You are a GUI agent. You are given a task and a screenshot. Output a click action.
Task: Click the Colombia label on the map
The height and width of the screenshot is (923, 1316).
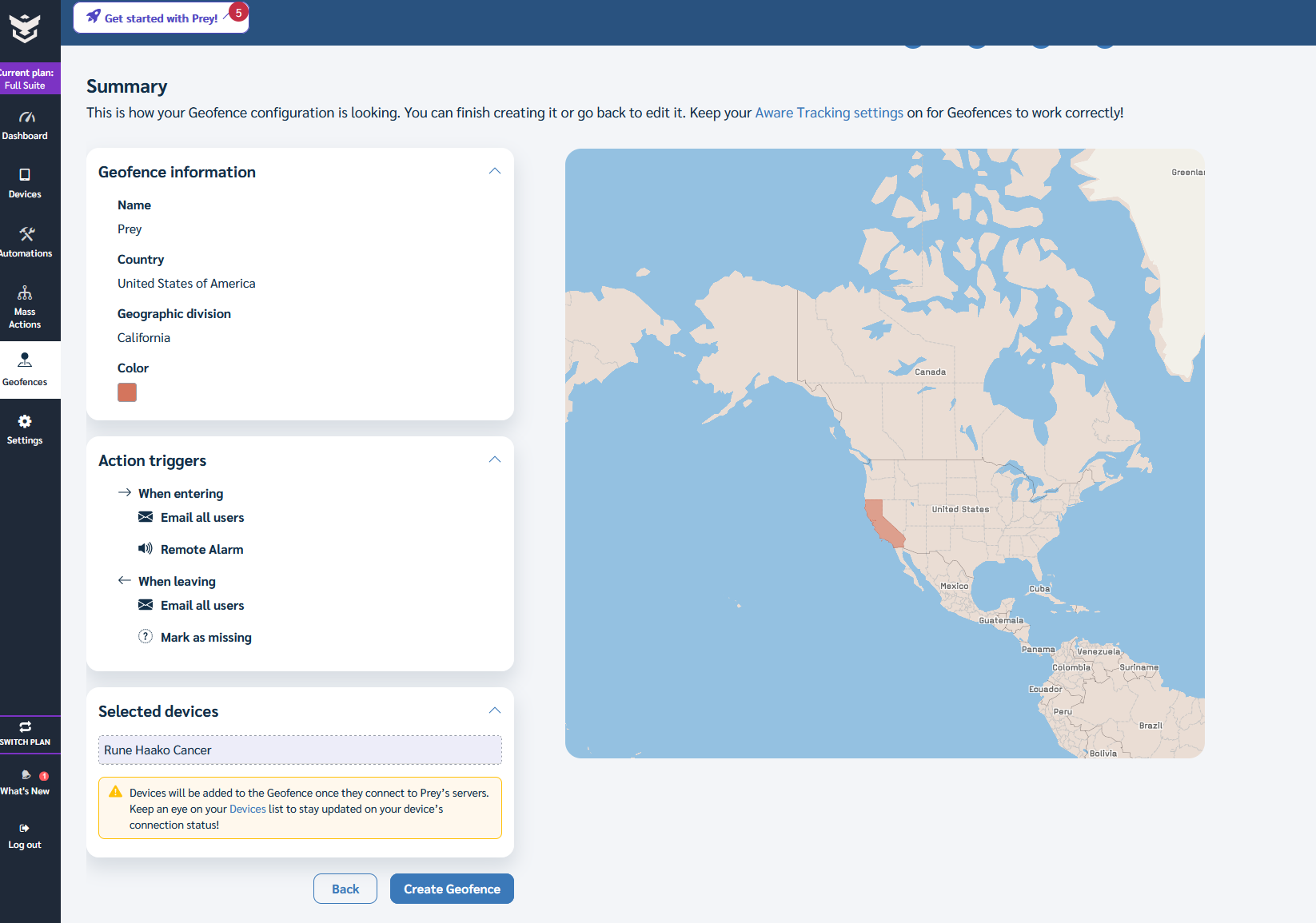pyautogui.click(x=1071, y=667)
